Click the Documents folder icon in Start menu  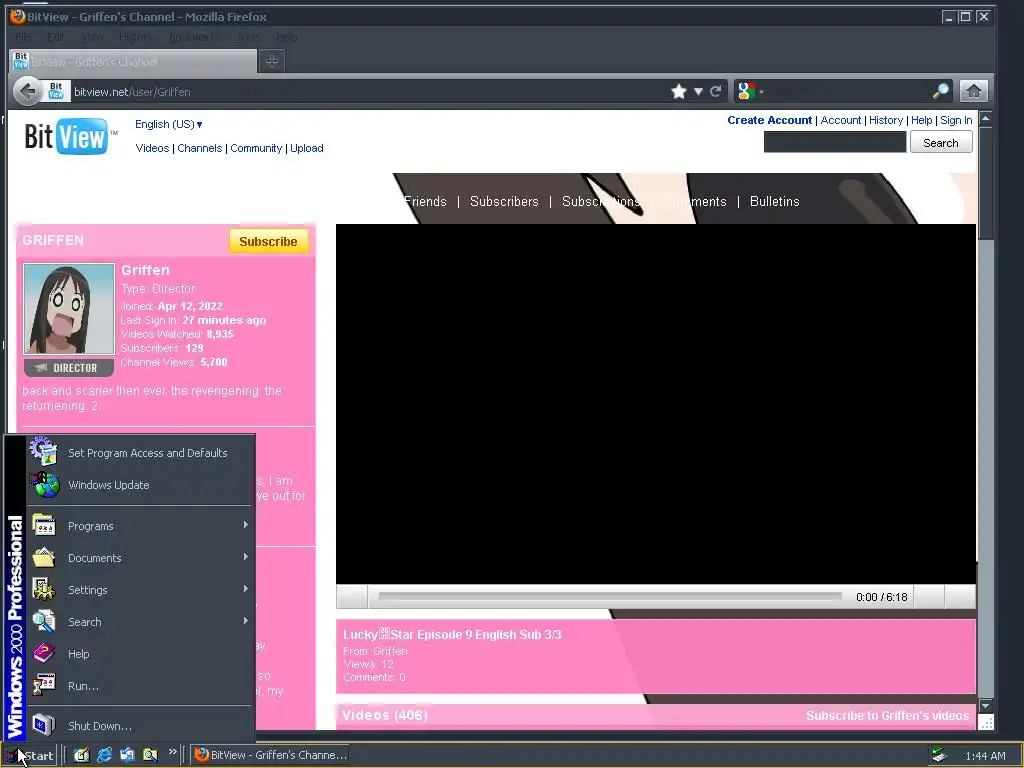tap(44, 557)
